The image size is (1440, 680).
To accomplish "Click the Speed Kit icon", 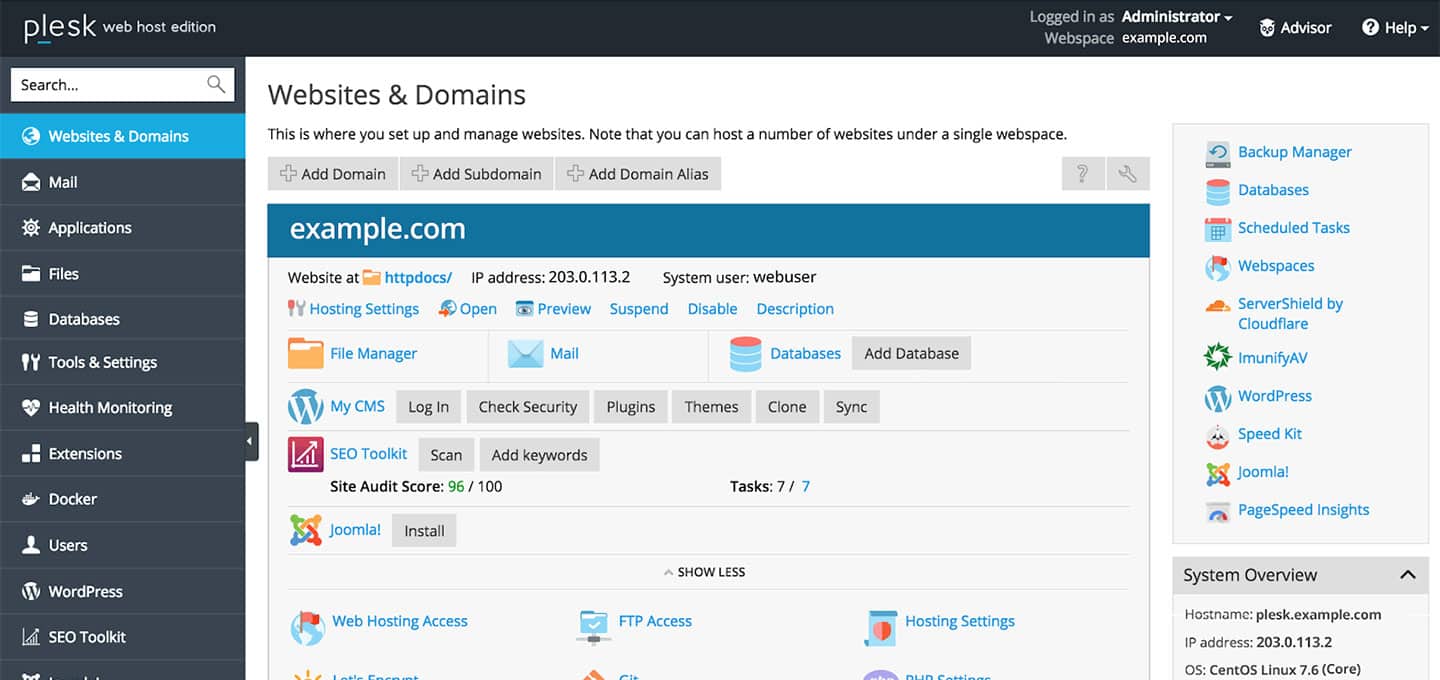I will 1218,435.
